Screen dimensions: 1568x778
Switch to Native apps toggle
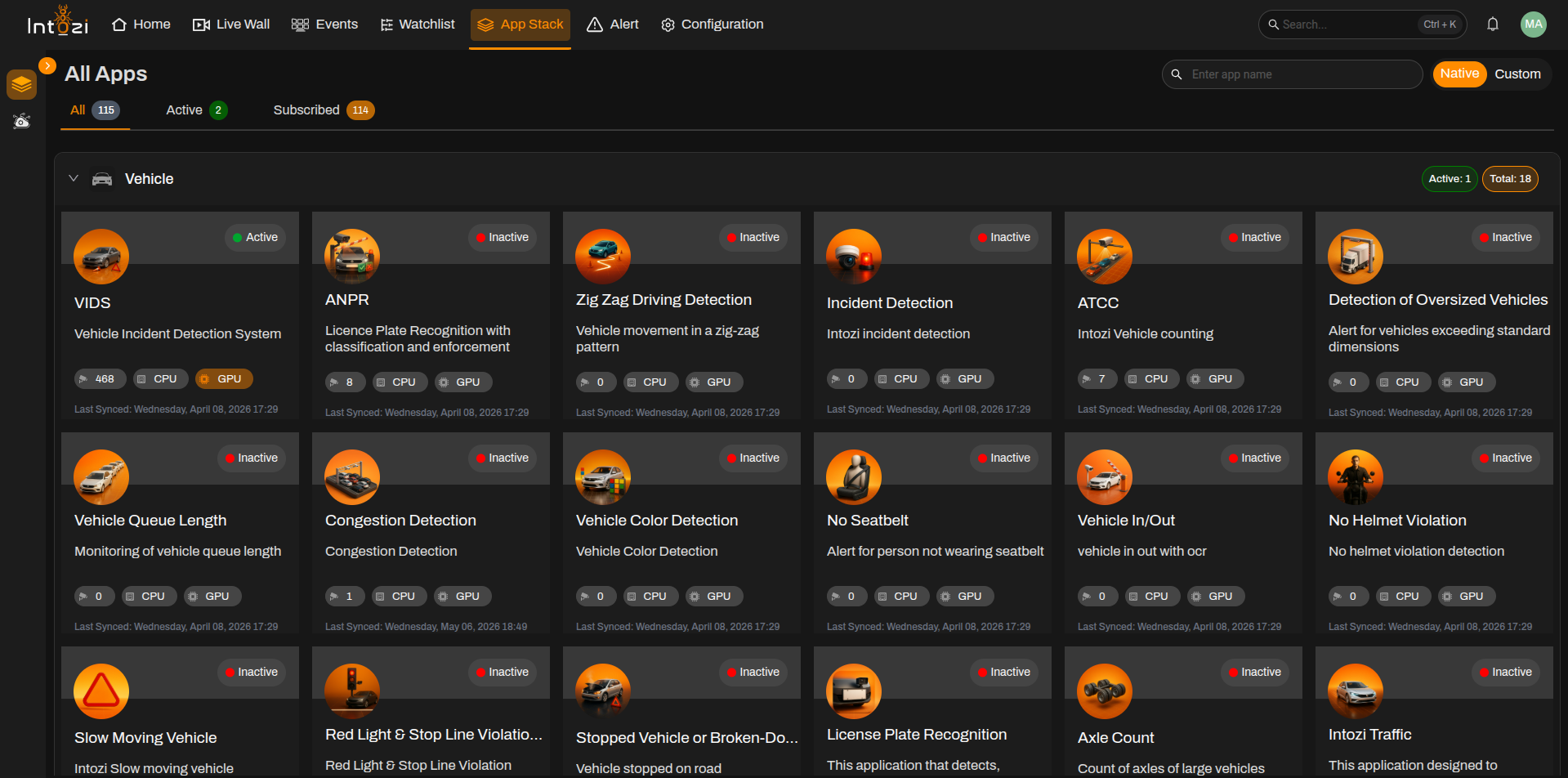pos(1459,74)
